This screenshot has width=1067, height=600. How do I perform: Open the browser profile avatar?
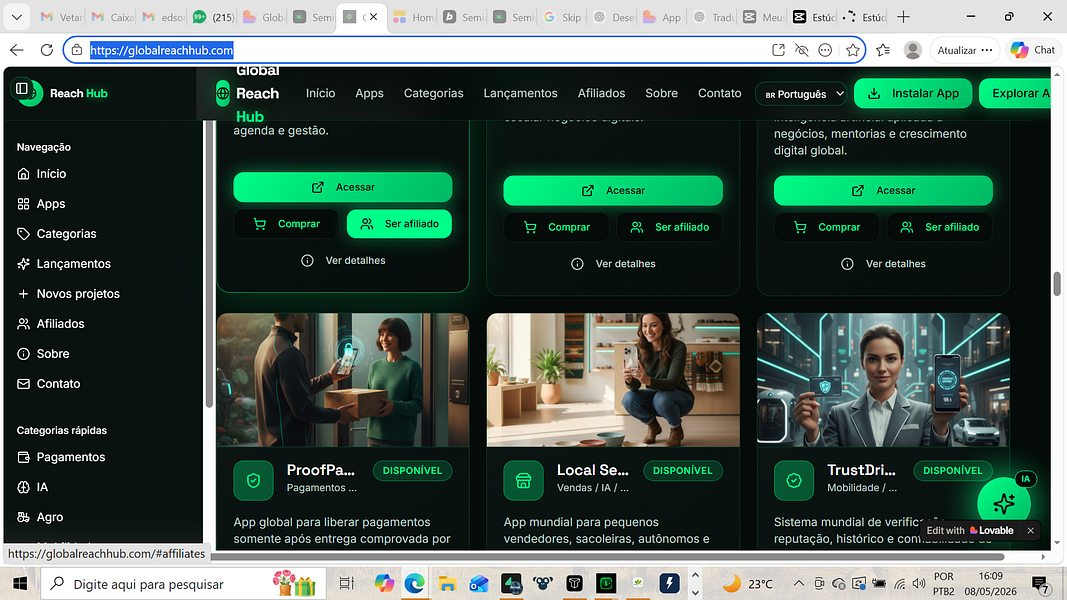(913, 50)
